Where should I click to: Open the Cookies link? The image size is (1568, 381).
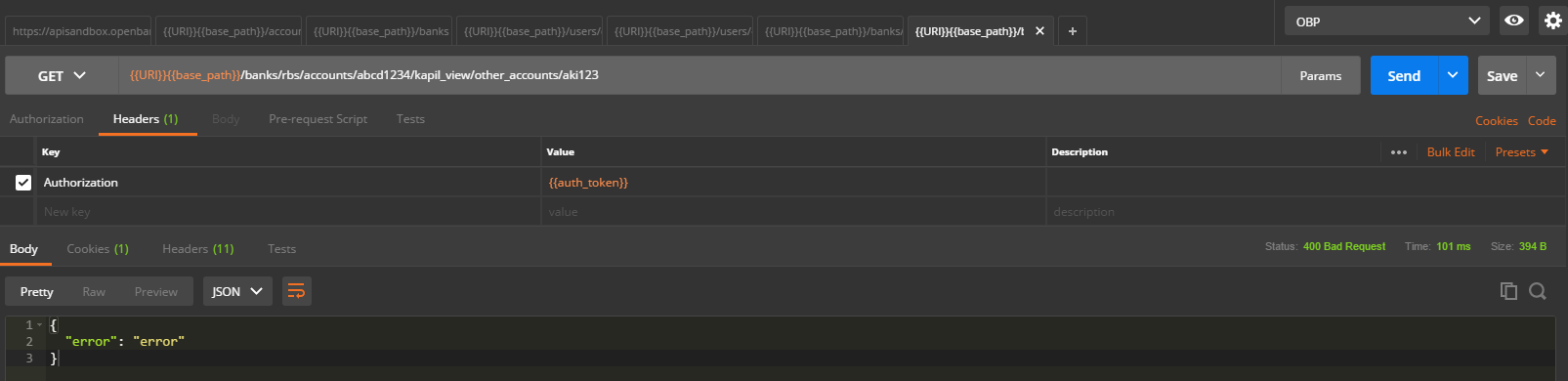click(x=1497, y=121)
